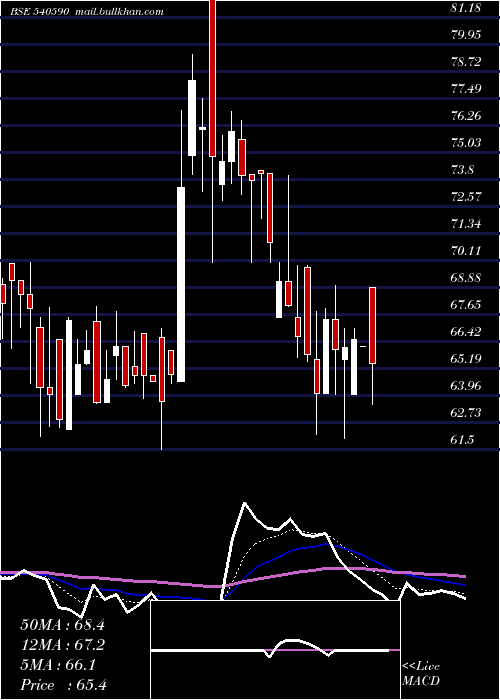Viewport: 500px width, 700px height.
Task: Click inside the MACD inset chart box
Action: [275, 650]
